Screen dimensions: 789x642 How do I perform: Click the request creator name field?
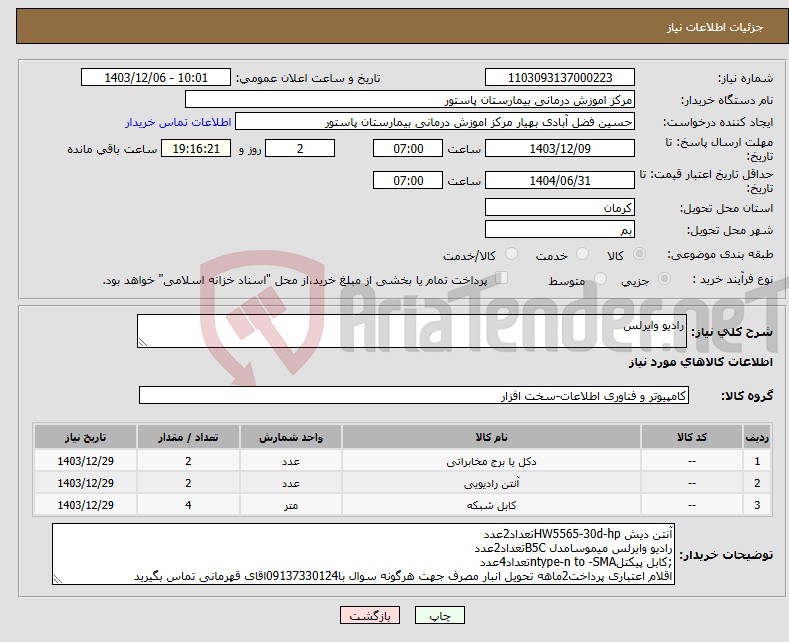point(435,122)
